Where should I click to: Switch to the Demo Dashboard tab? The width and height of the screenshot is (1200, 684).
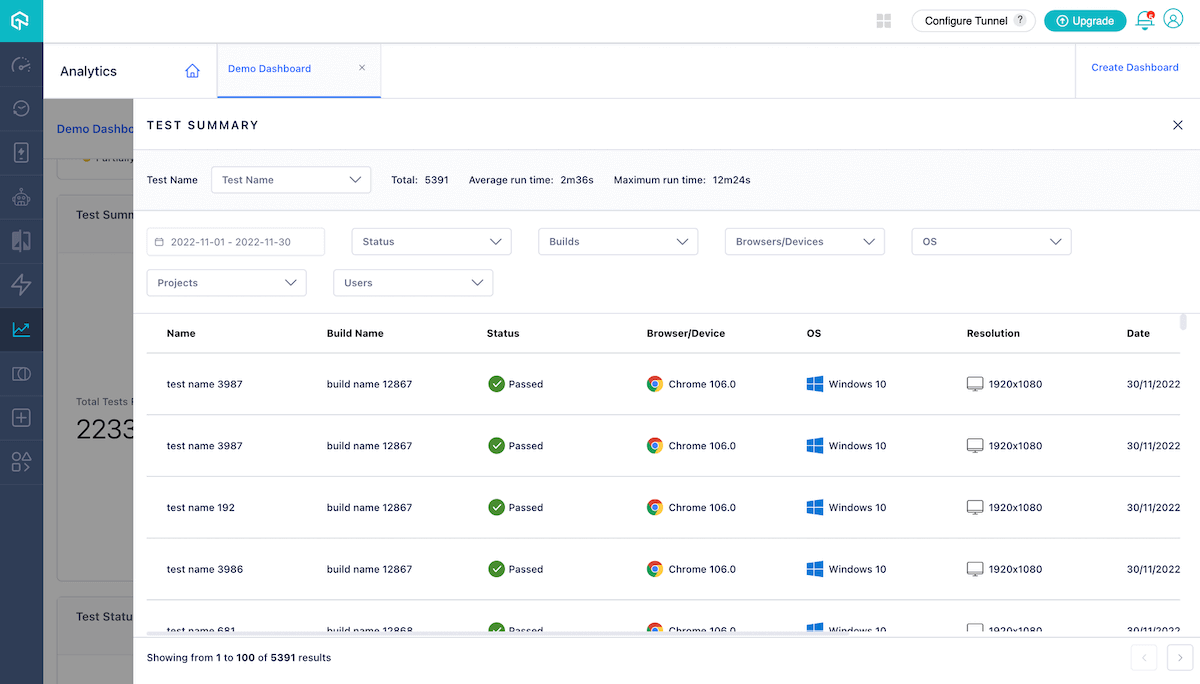click(x=270, y=69)
